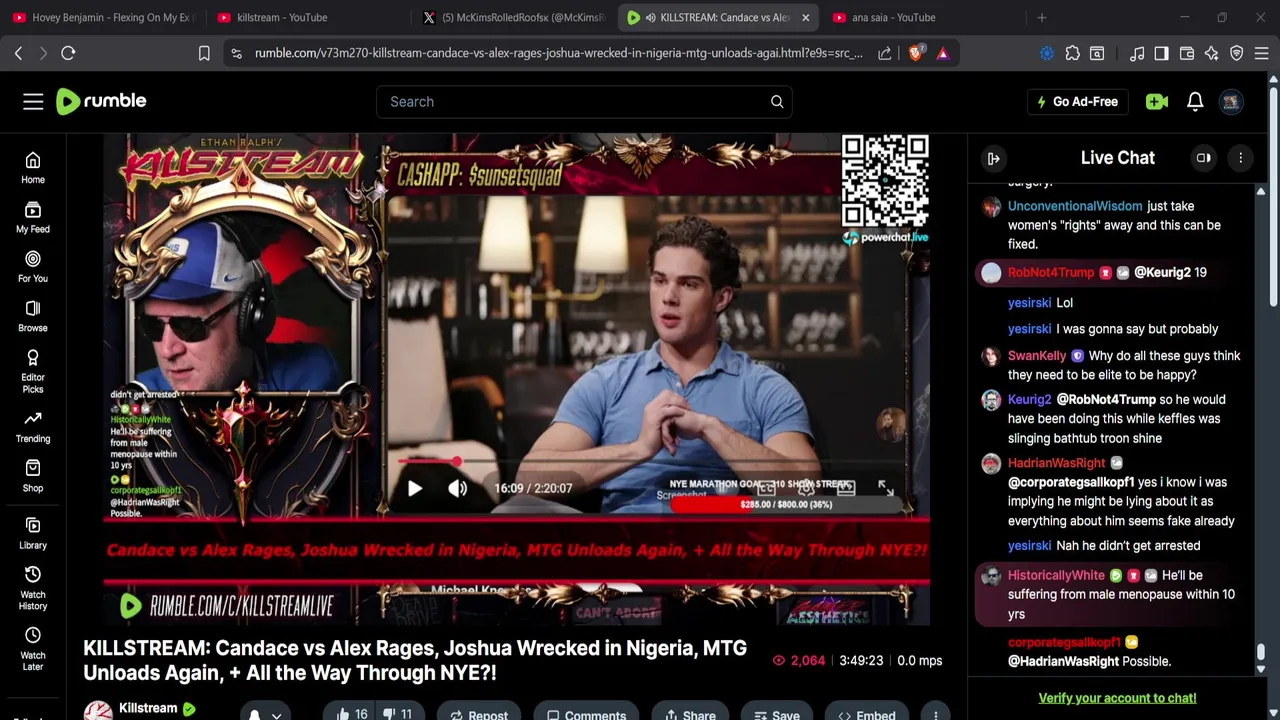
Task: Open the Brave Leo AI sparkle icon
Action: [x=1211, y=53]
